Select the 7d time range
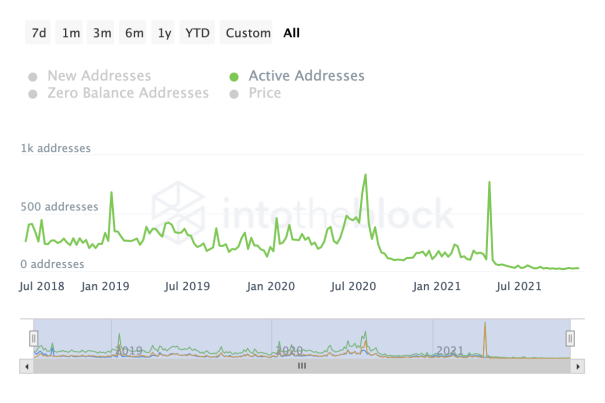The width and height of the screenshot is (605, 403). click(x=39, y=33)
